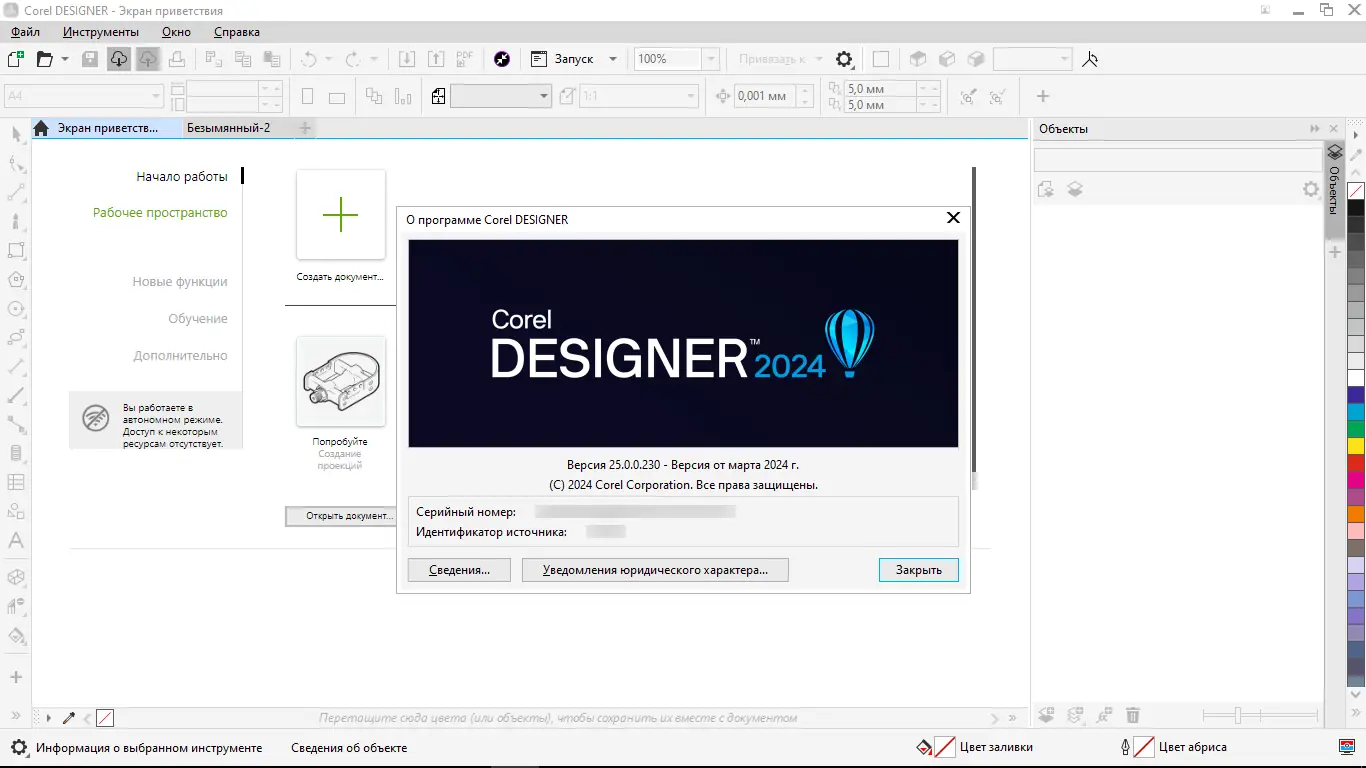This screenshot has height=768, width=1366.
Task: Click the Welcome screen home icon
Action: [41, 128]
